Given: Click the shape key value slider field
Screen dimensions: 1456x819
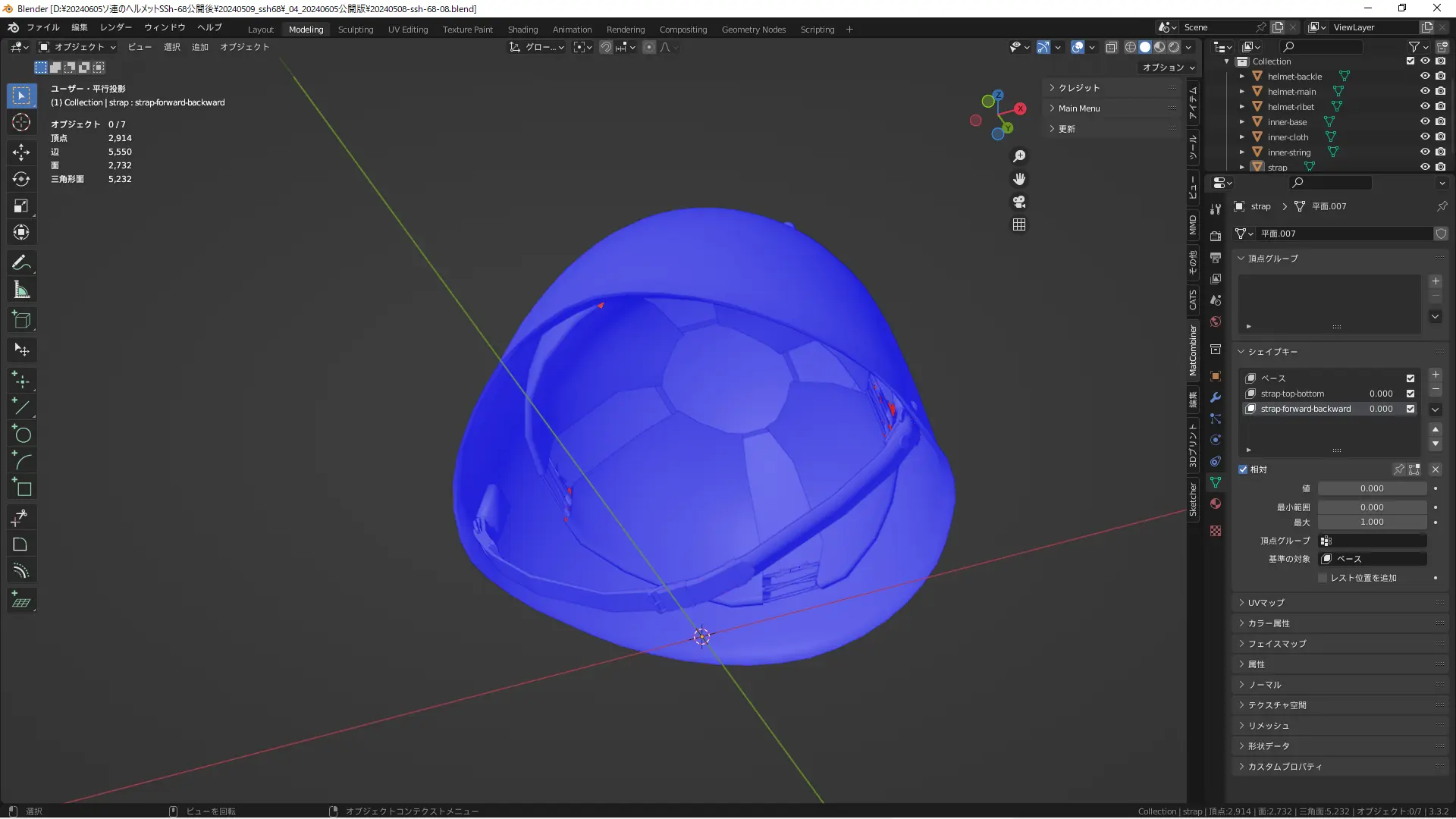Looking at the screenshot, I should pos(1371,489).
